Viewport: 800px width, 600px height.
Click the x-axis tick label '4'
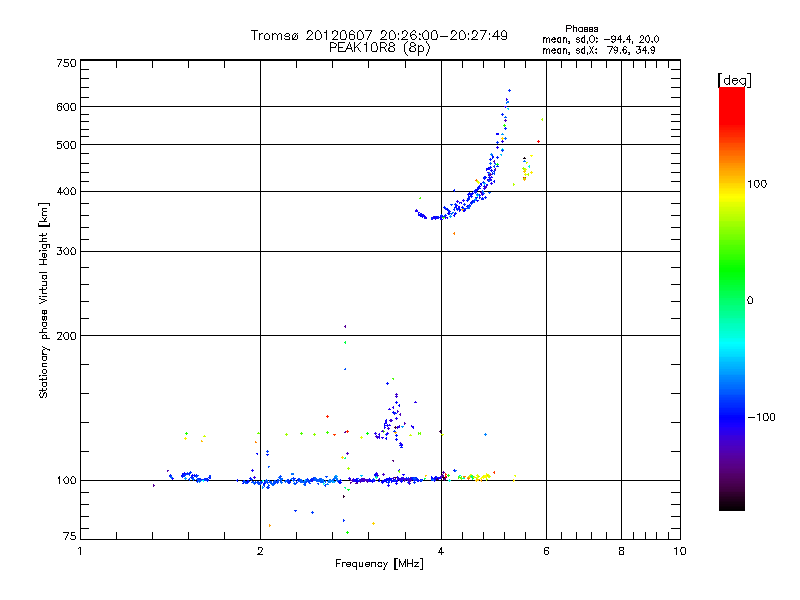point(441,552)
